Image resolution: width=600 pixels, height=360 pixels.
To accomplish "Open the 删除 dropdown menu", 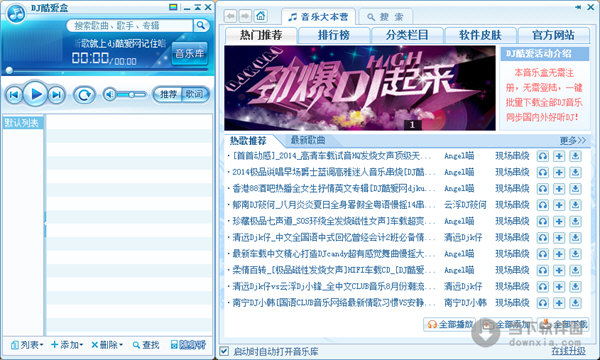I will [107, 345].
